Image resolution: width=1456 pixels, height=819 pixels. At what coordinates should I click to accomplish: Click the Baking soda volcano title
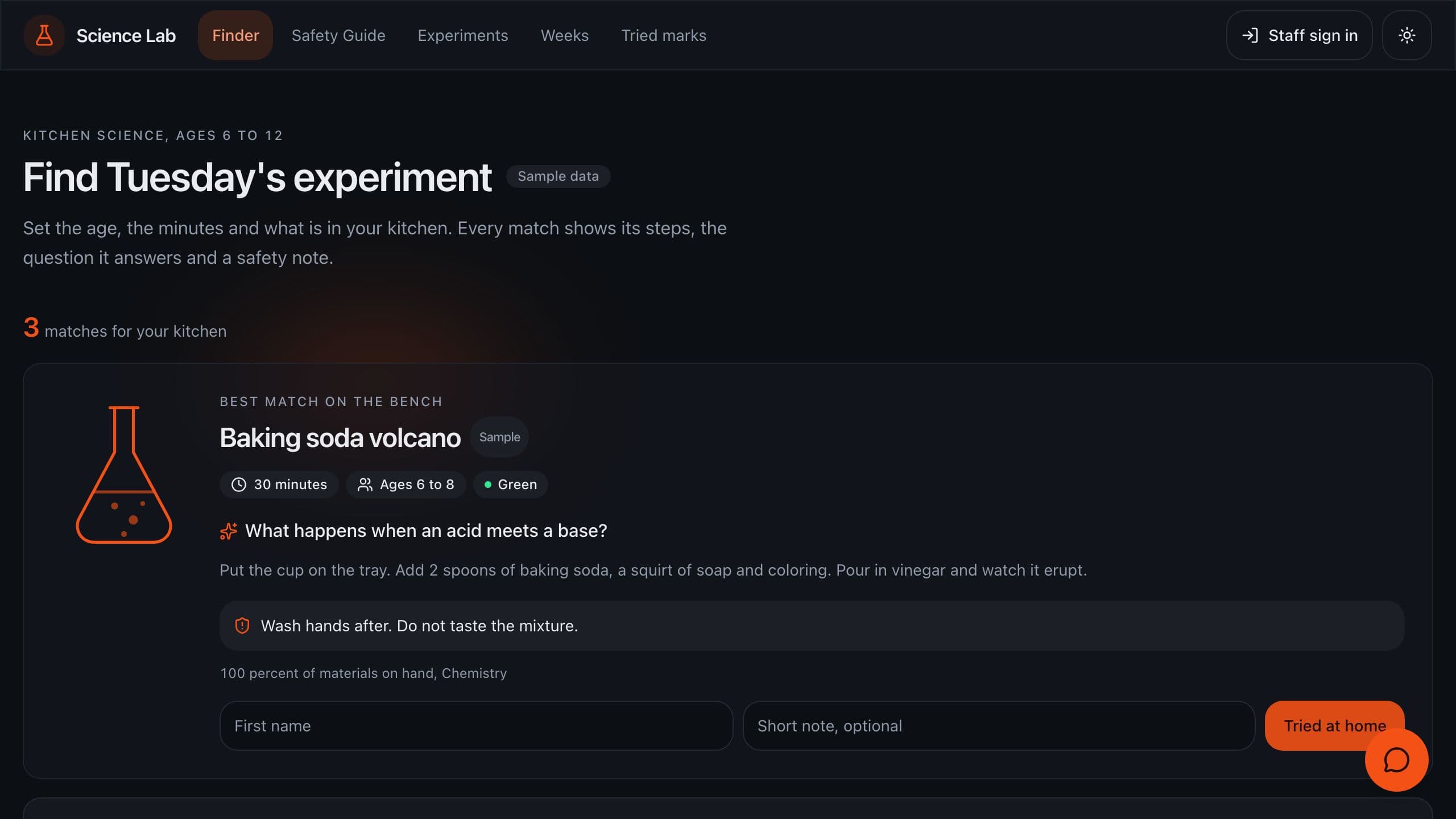[x=340, y=437]
